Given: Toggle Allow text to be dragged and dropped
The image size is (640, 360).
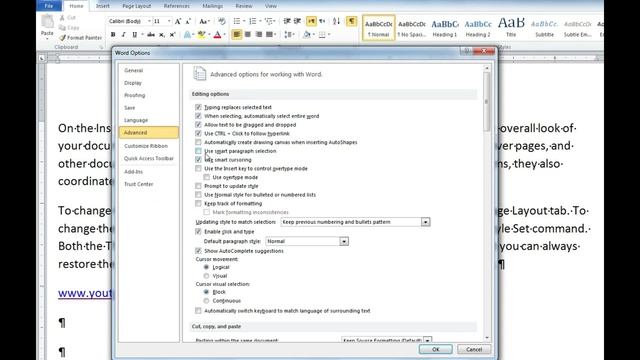Looking at the screenshot, I should 198,125.
